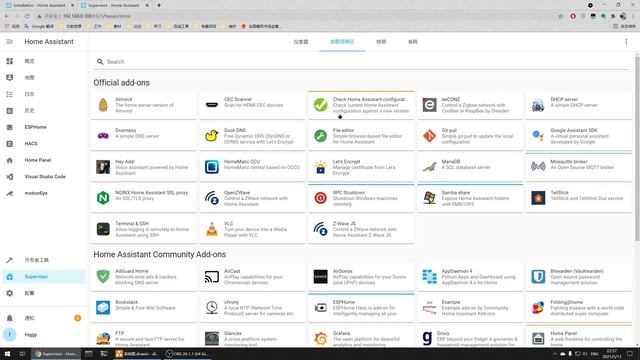
Task: Open the File editor wrench icon
Action: (320, 136)
